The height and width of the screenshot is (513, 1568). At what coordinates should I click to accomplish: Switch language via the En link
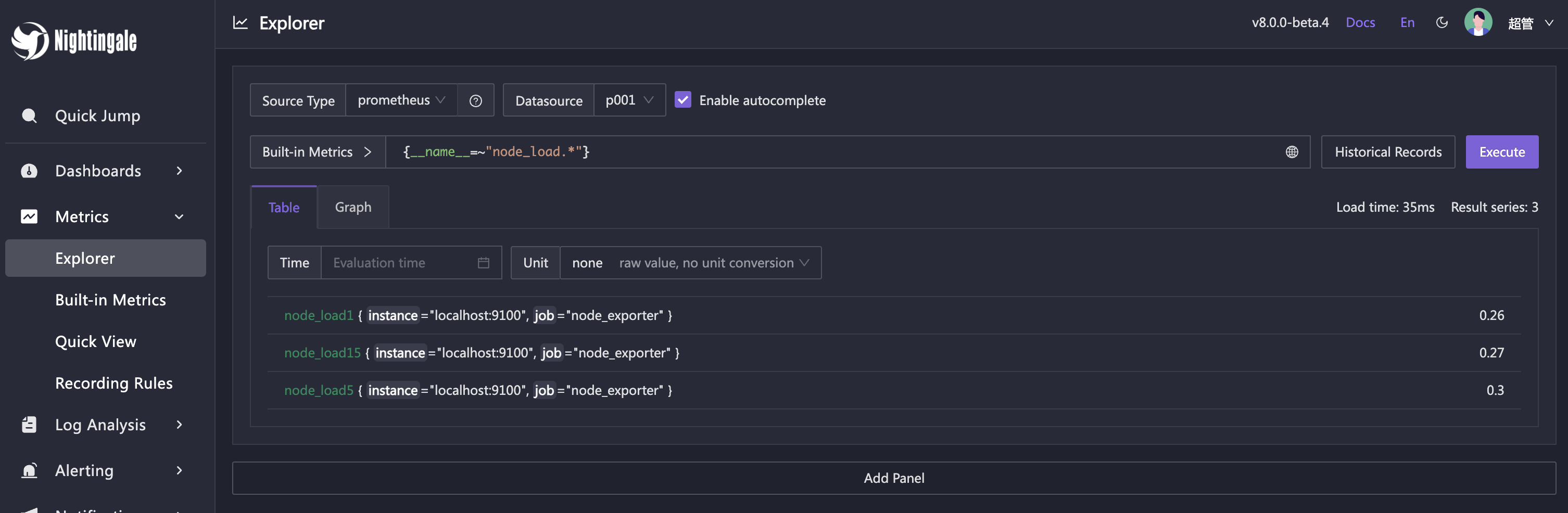coord(1407,22)
